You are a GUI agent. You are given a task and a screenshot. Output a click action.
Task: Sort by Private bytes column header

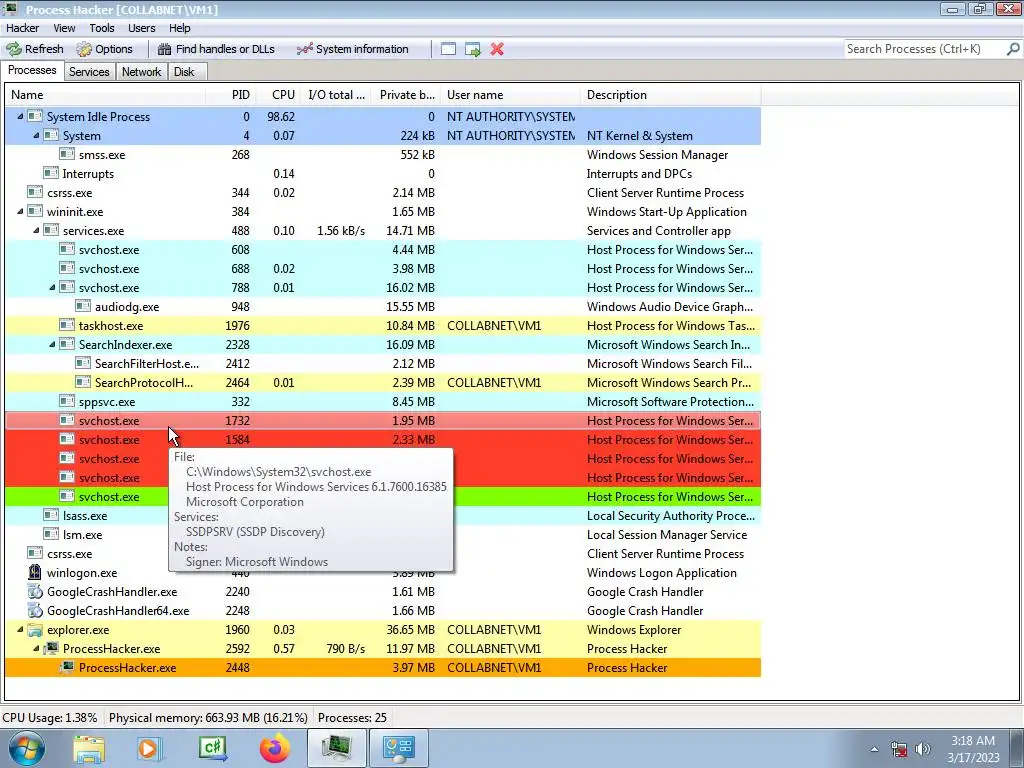pos(406,95)
